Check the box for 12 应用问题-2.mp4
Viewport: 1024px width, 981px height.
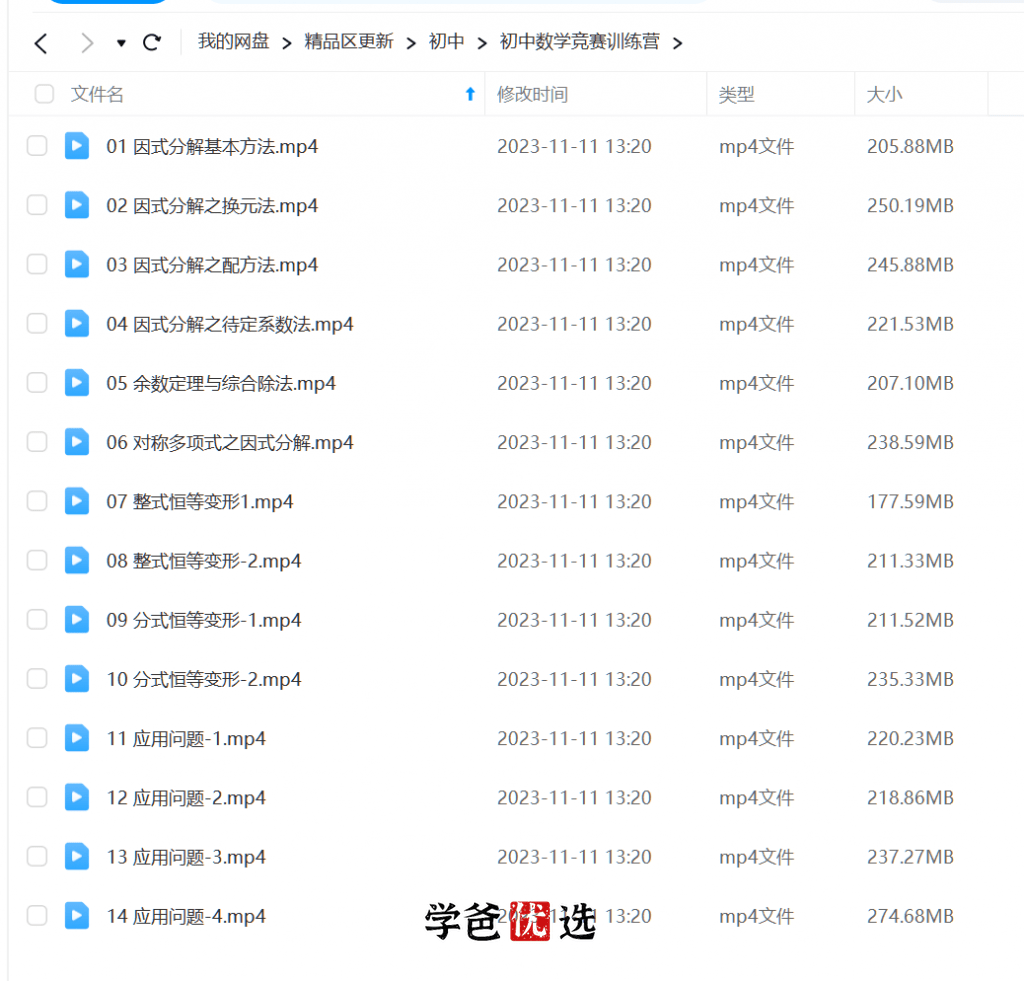point(37,797)
